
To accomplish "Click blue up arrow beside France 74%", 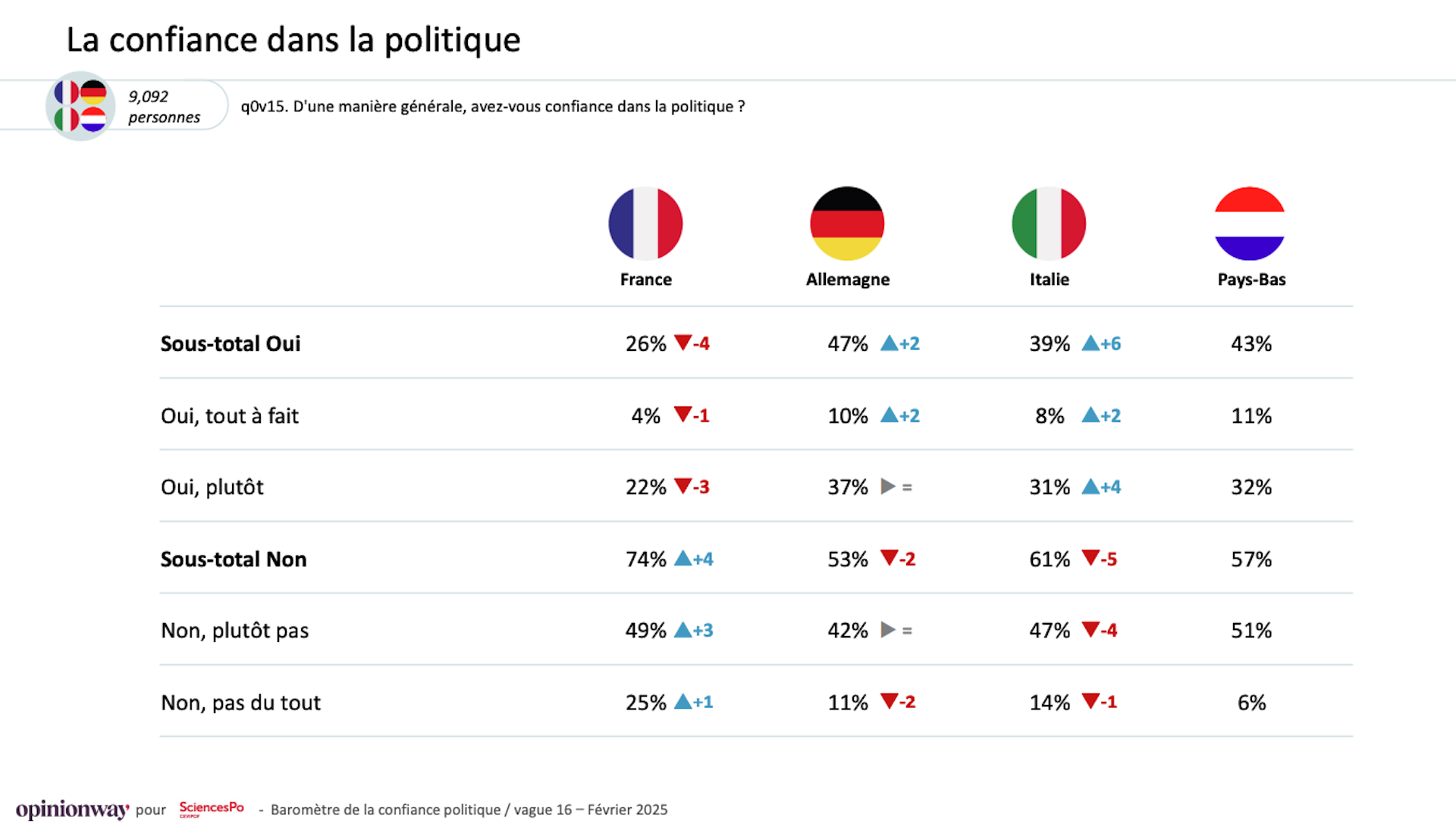I will point(682,559).
